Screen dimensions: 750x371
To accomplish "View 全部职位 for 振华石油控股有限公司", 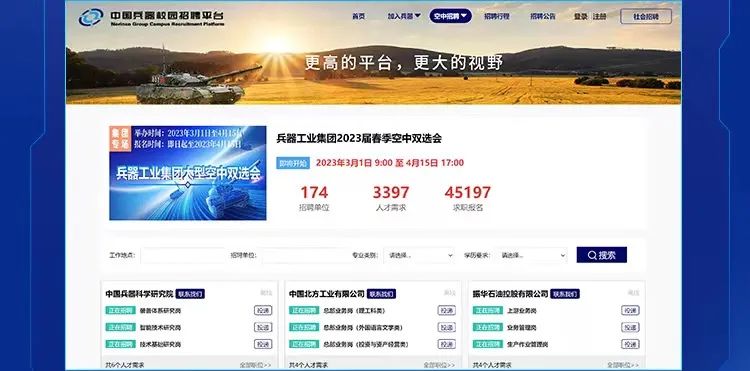I will point(623,365).
